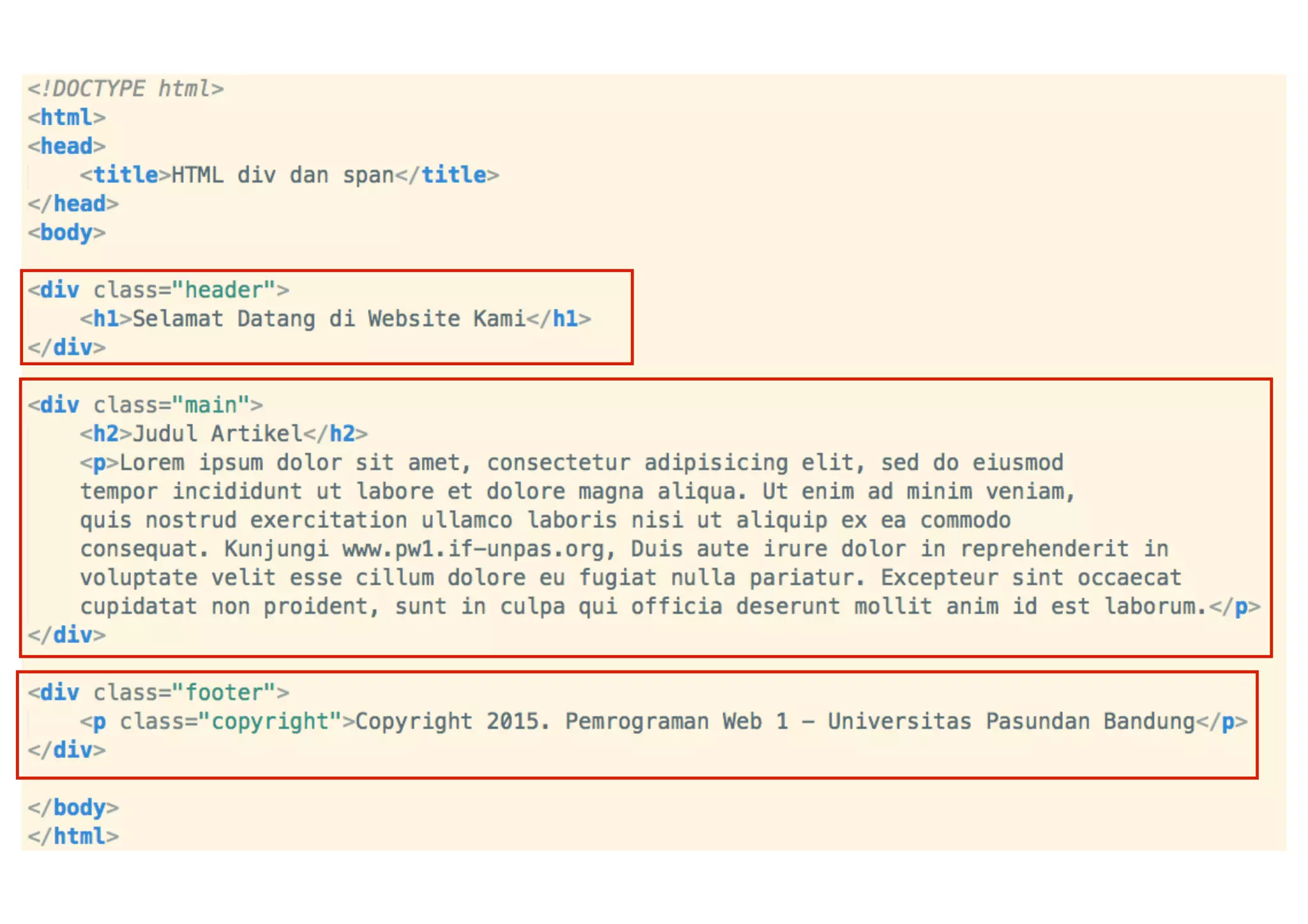Click the closing body tag
Viewport: 1308px width, 924px height.
pos(73,807)
